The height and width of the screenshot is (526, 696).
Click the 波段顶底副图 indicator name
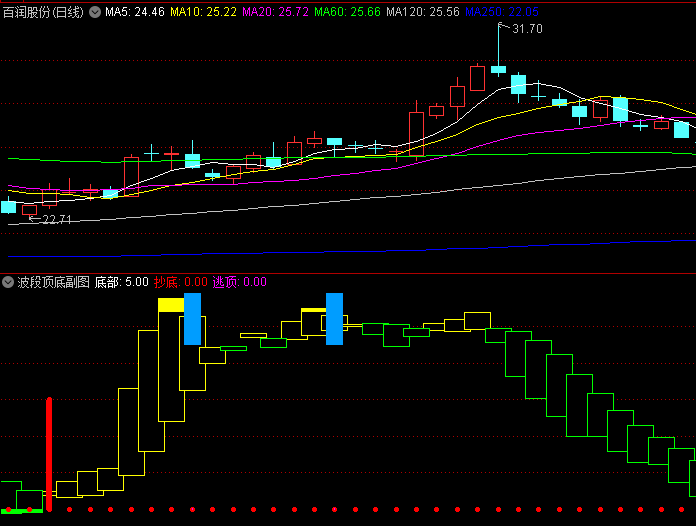pyautogui.click(x=53, y=282)
